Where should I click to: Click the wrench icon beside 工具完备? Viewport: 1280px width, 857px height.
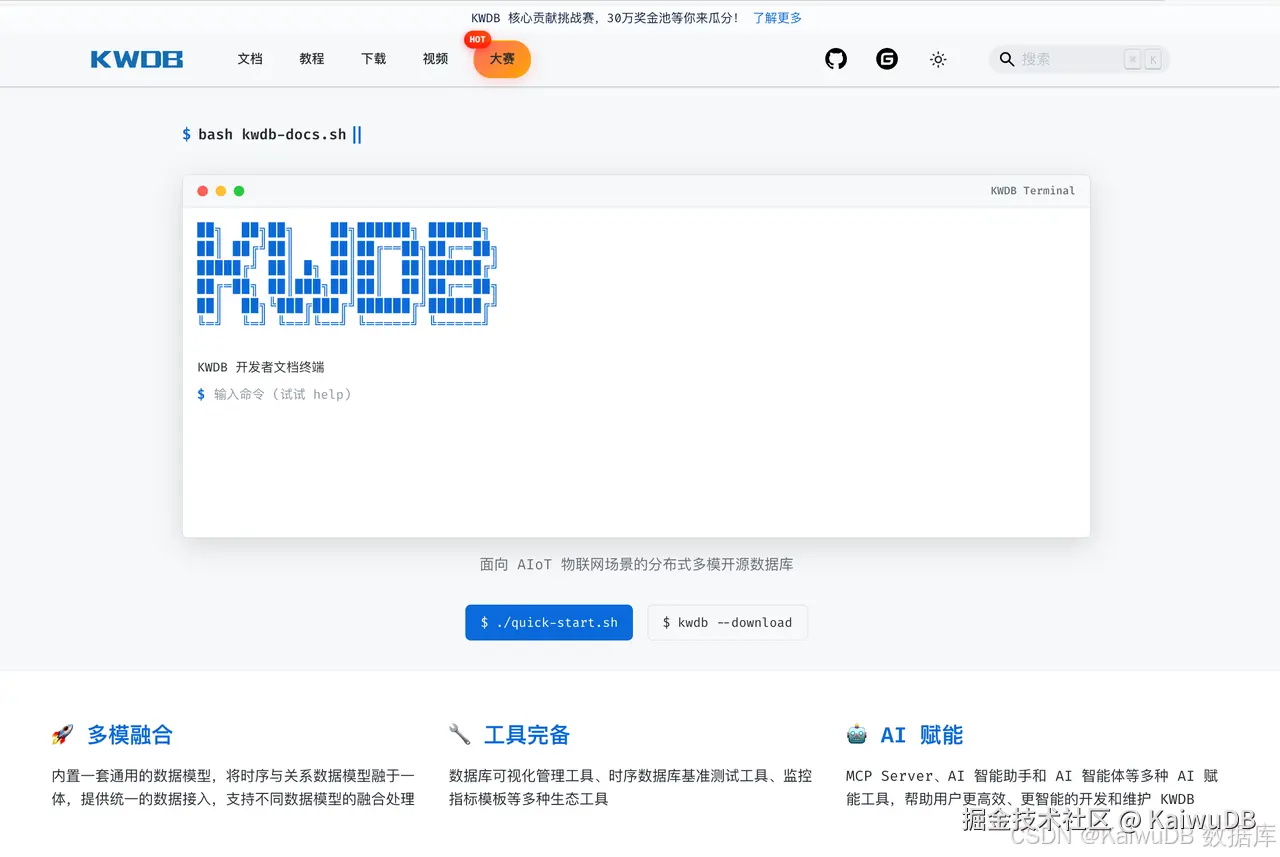[459, 734]
